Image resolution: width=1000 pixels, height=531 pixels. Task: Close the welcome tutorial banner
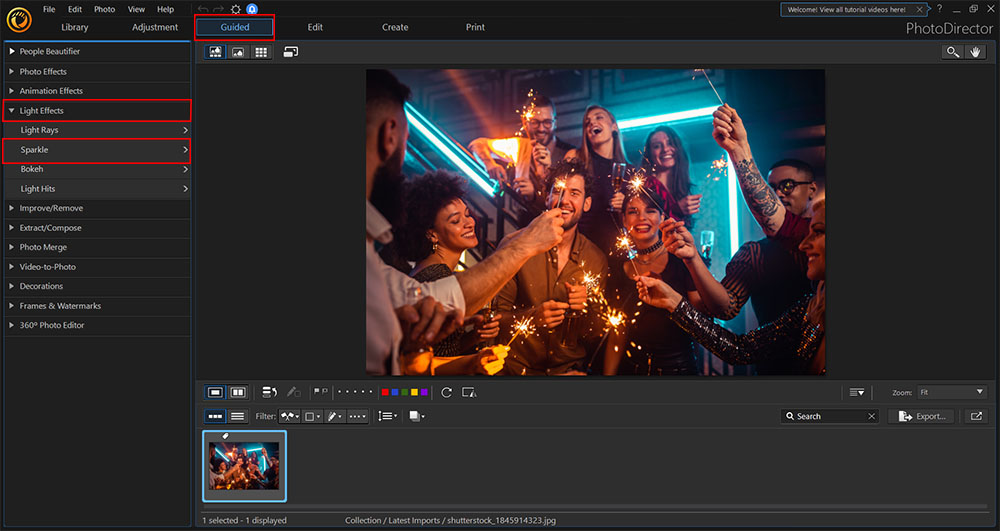919,10
